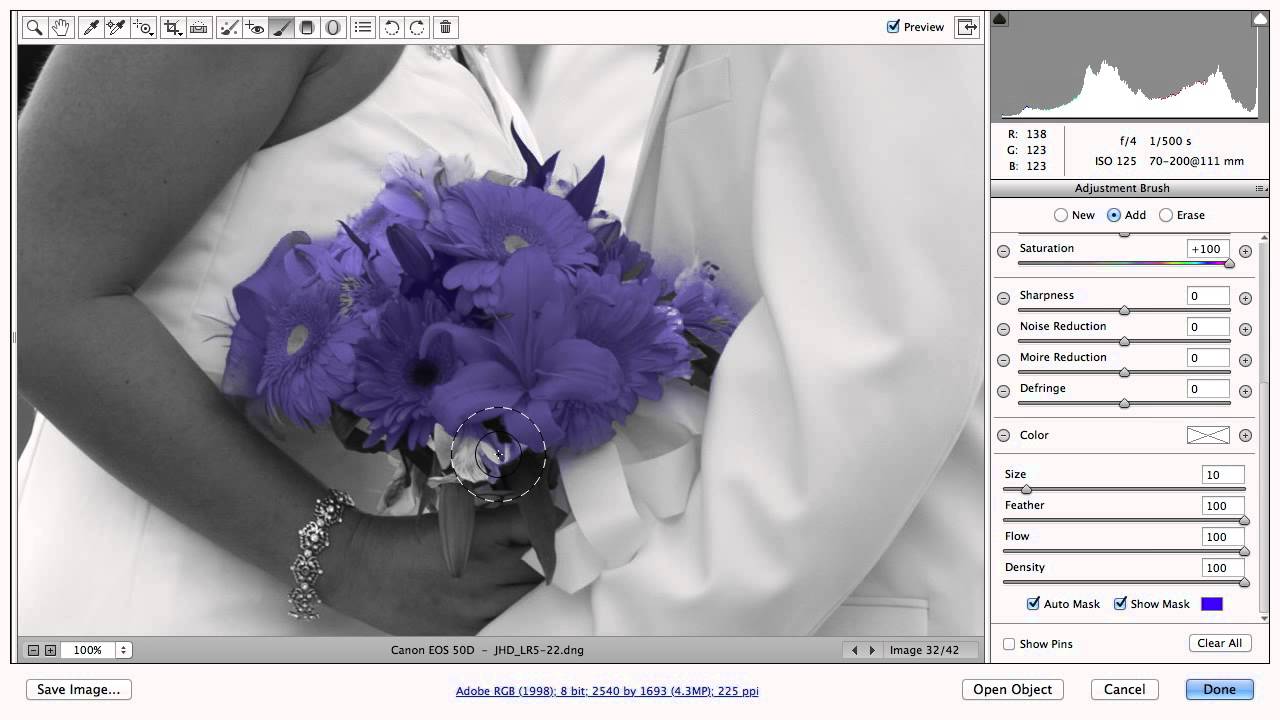Image resolution: width=1280 pixels, height=720 pixels.
Task: Open Adobe RGB workflow options link
Action: pyautogui.click(x=607, y=691)
